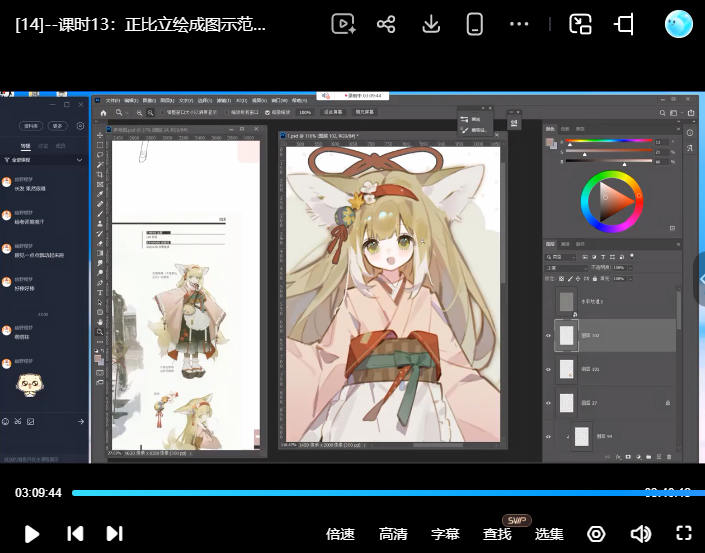Open the layer filter type dropdown
The image size is (705, 553).
click(x=561, y=257)
